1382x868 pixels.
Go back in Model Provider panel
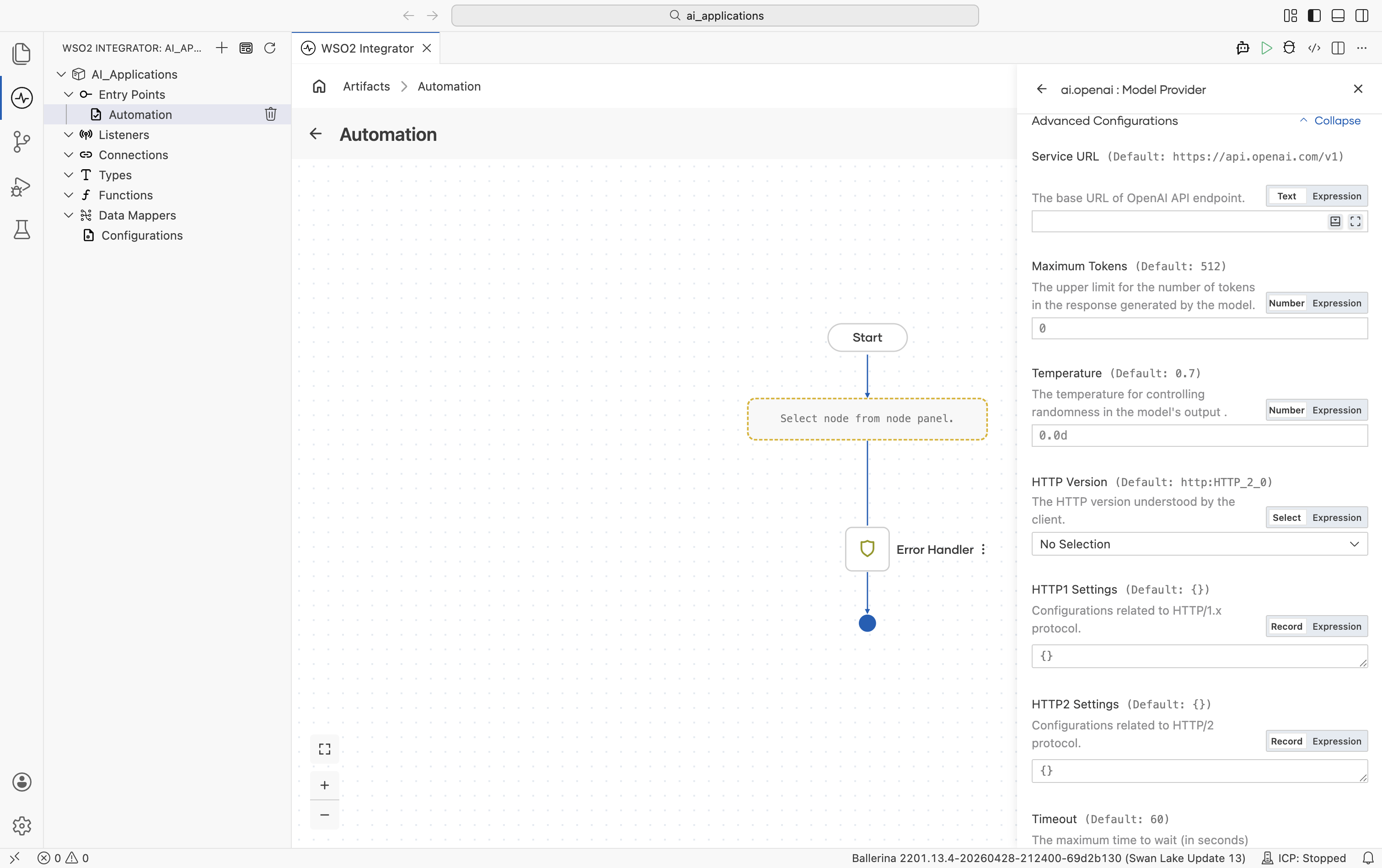click(x=1042, y=89)
